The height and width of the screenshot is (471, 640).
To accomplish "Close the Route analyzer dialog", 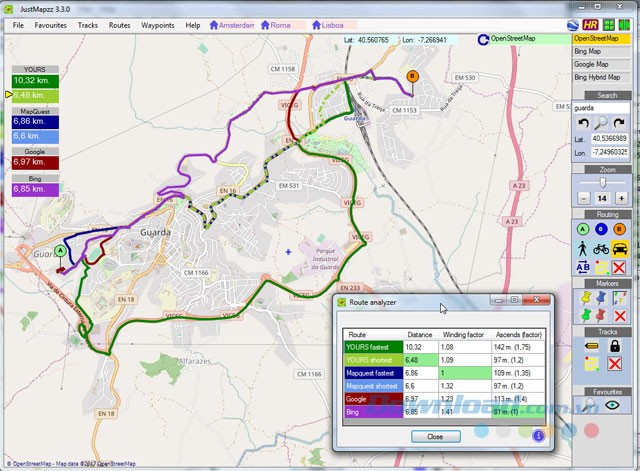I will coord(435,437).
